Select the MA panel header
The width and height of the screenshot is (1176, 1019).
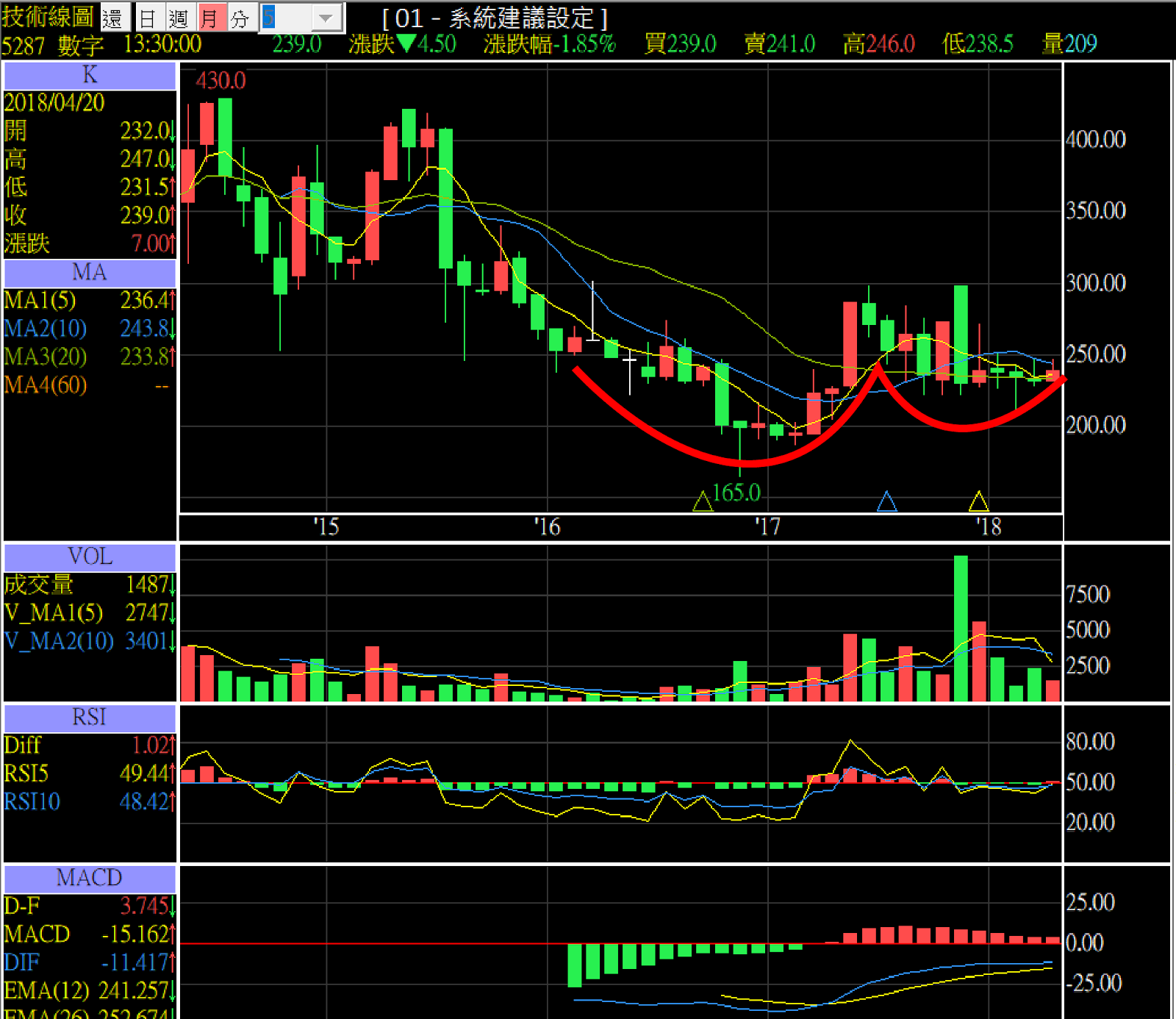(x=90, y=273)
